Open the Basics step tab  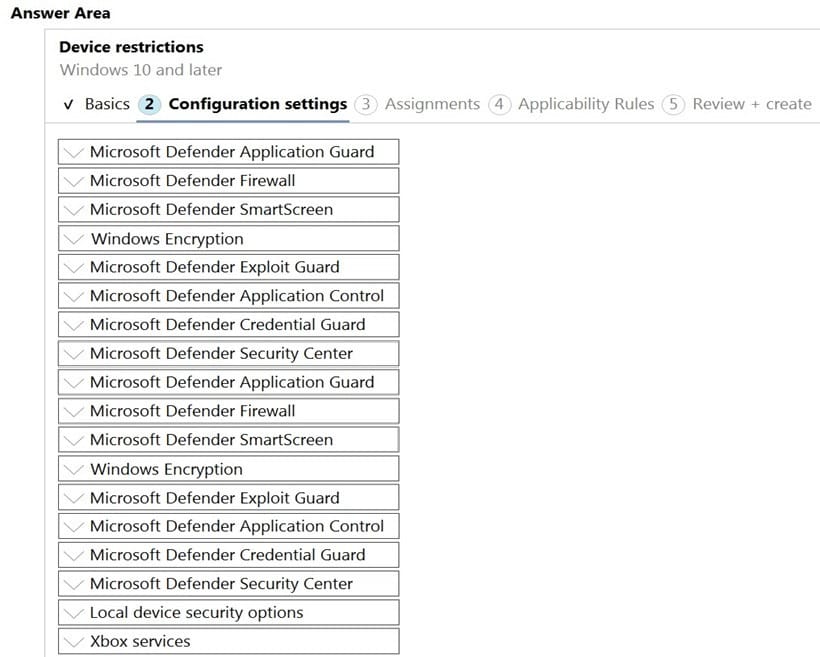tap(97, 104)
